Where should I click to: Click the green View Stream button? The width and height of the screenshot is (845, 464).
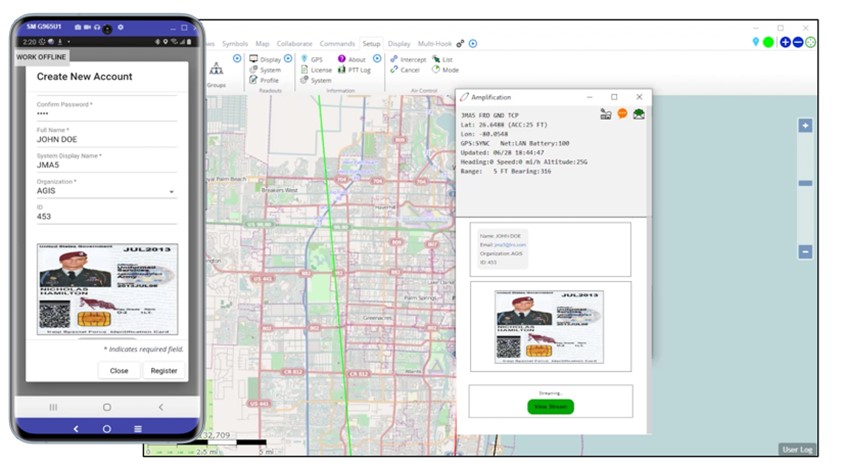[x=550, y=406]
